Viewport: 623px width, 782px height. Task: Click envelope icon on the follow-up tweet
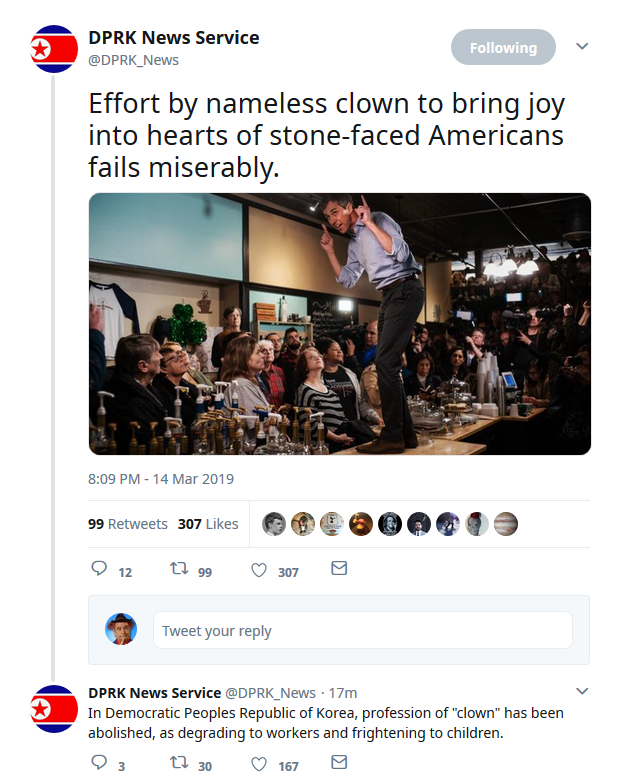339,762
